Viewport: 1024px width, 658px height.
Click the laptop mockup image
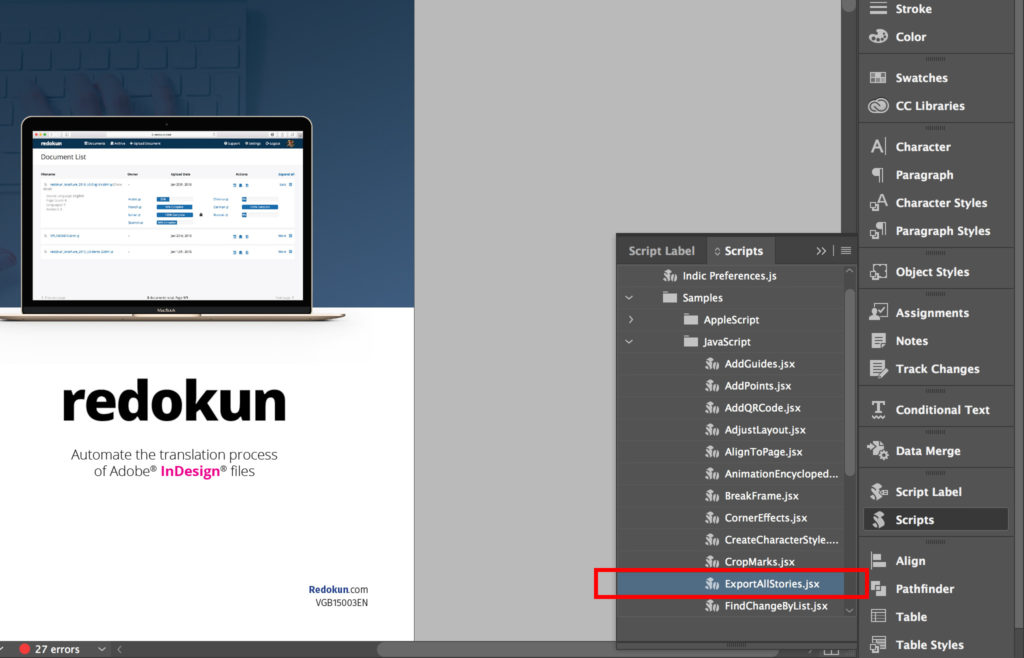[x=167, y=219]
